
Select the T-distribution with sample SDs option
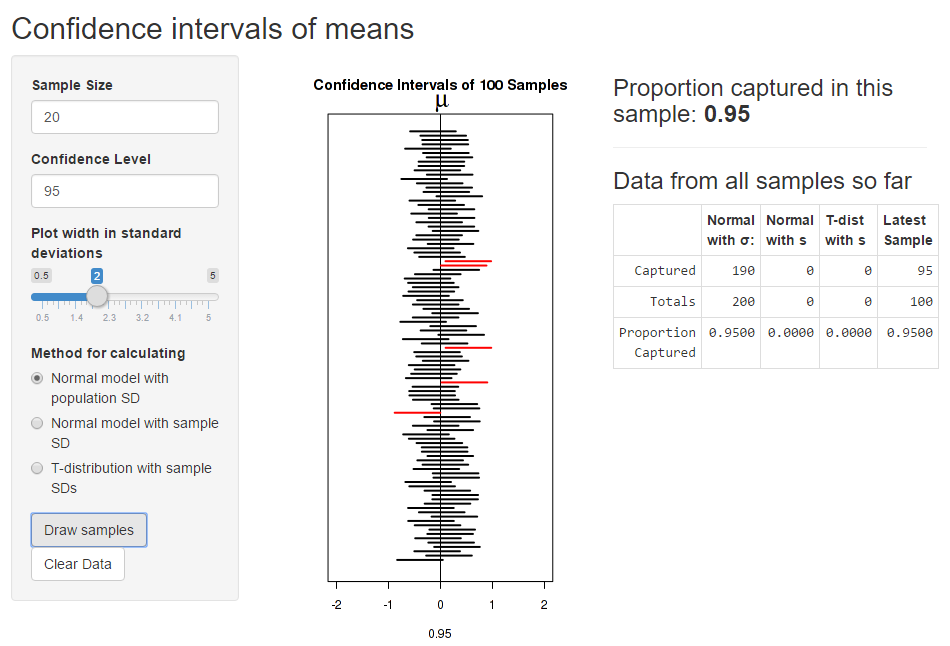tap(37, 468)
